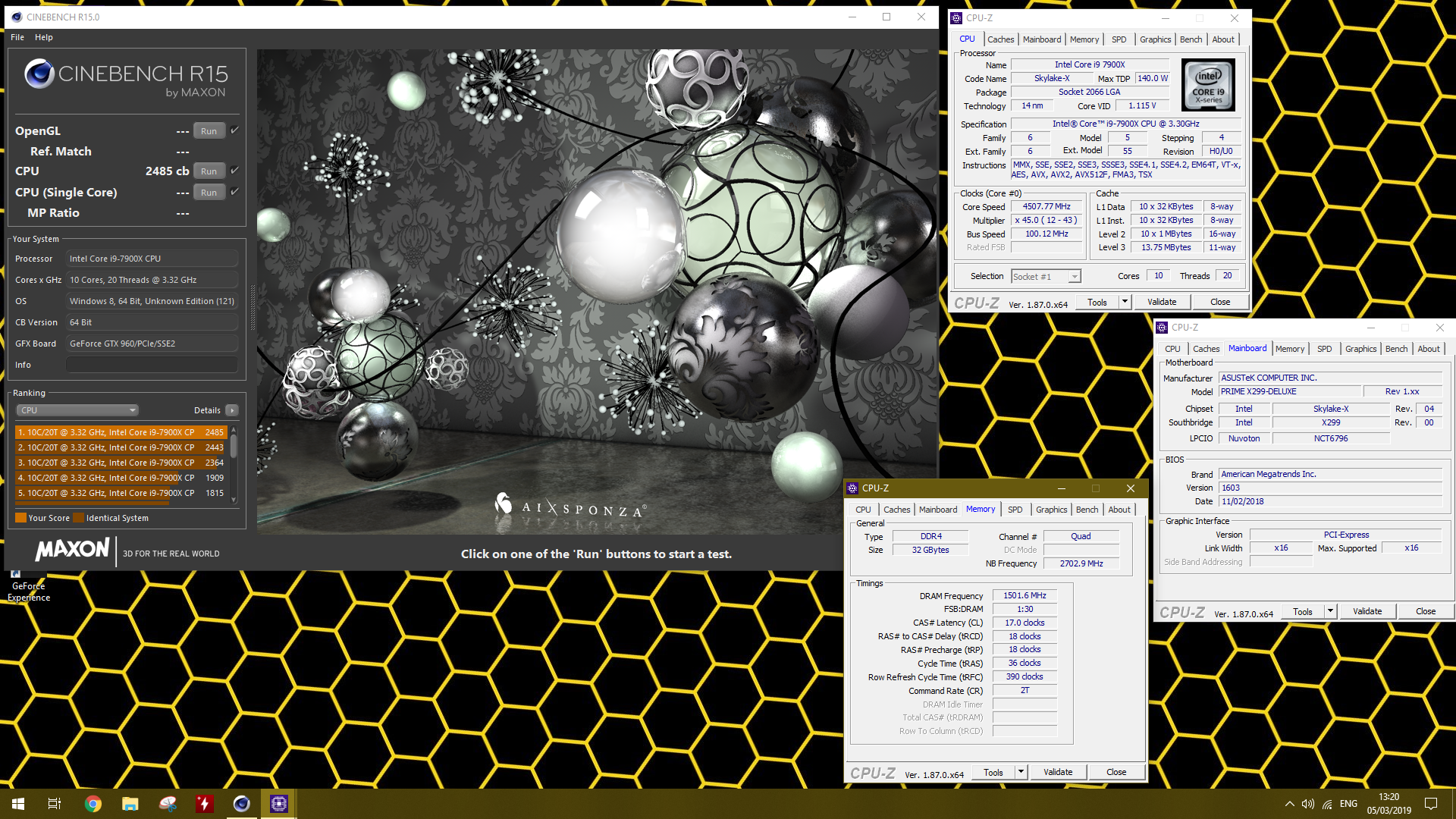Open the Windows Start menu
Viewport: 1456px width, 819px height.
coord(18,804)
